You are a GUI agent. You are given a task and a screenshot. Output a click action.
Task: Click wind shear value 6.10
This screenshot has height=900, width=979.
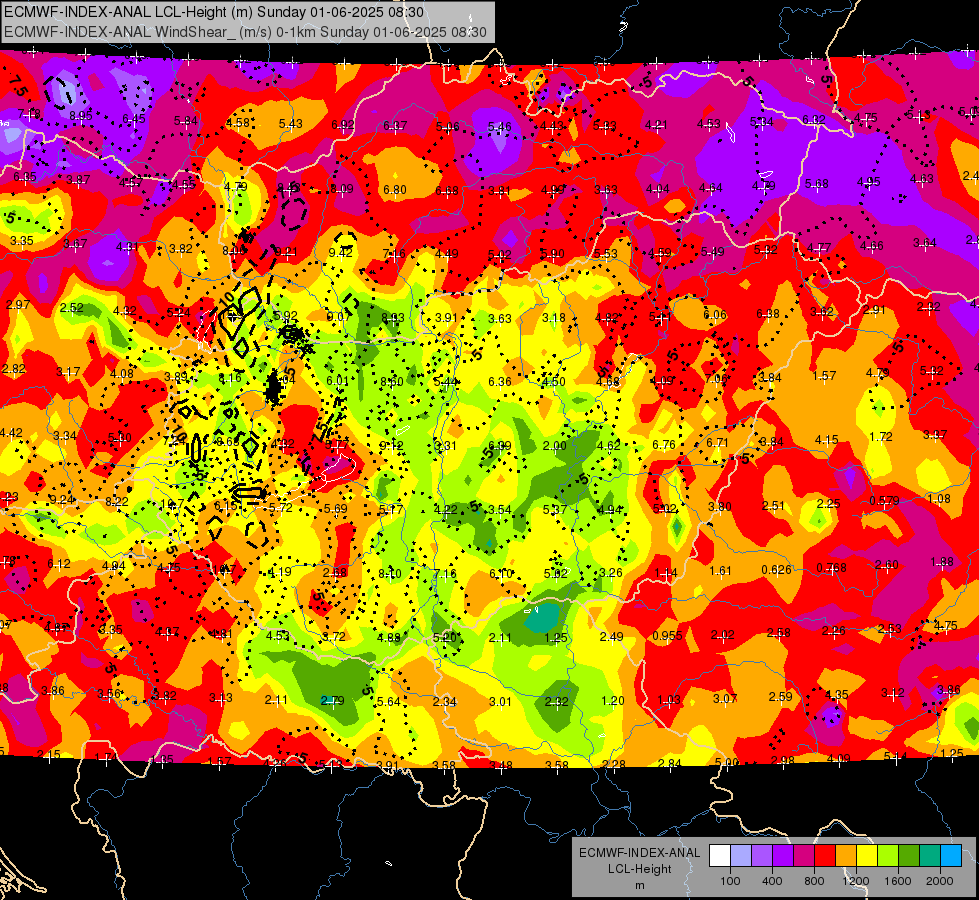(x=501, y=573)
